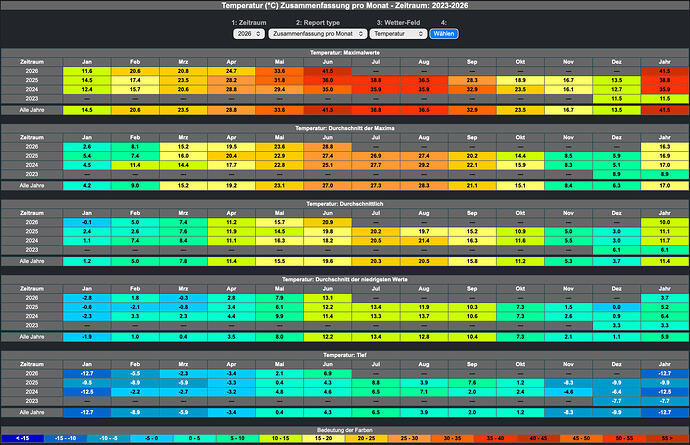Select the Alle Jahre row label under Maximalwerte
This screenshot has width=690, height=445.
coord(32,110)
